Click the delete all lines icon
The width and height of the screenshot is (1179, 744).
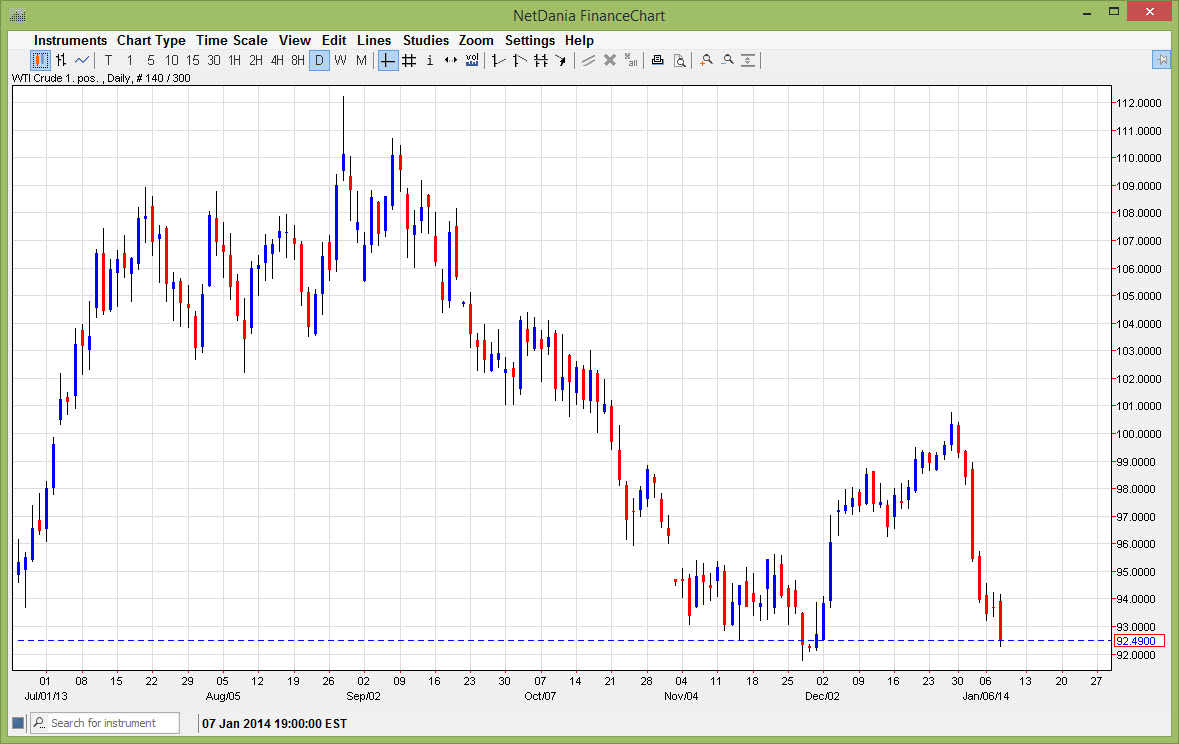pyautogui.click(x=630, y=60)
